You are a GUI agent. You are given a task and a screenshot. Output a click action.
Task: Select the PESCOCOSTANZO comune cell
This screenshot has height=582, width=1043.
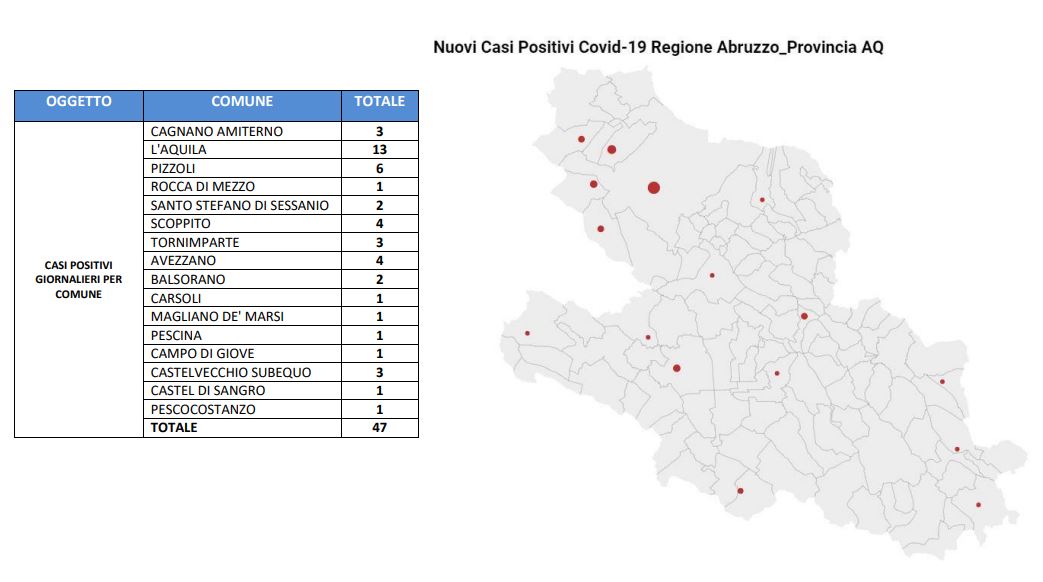[242, 409]
